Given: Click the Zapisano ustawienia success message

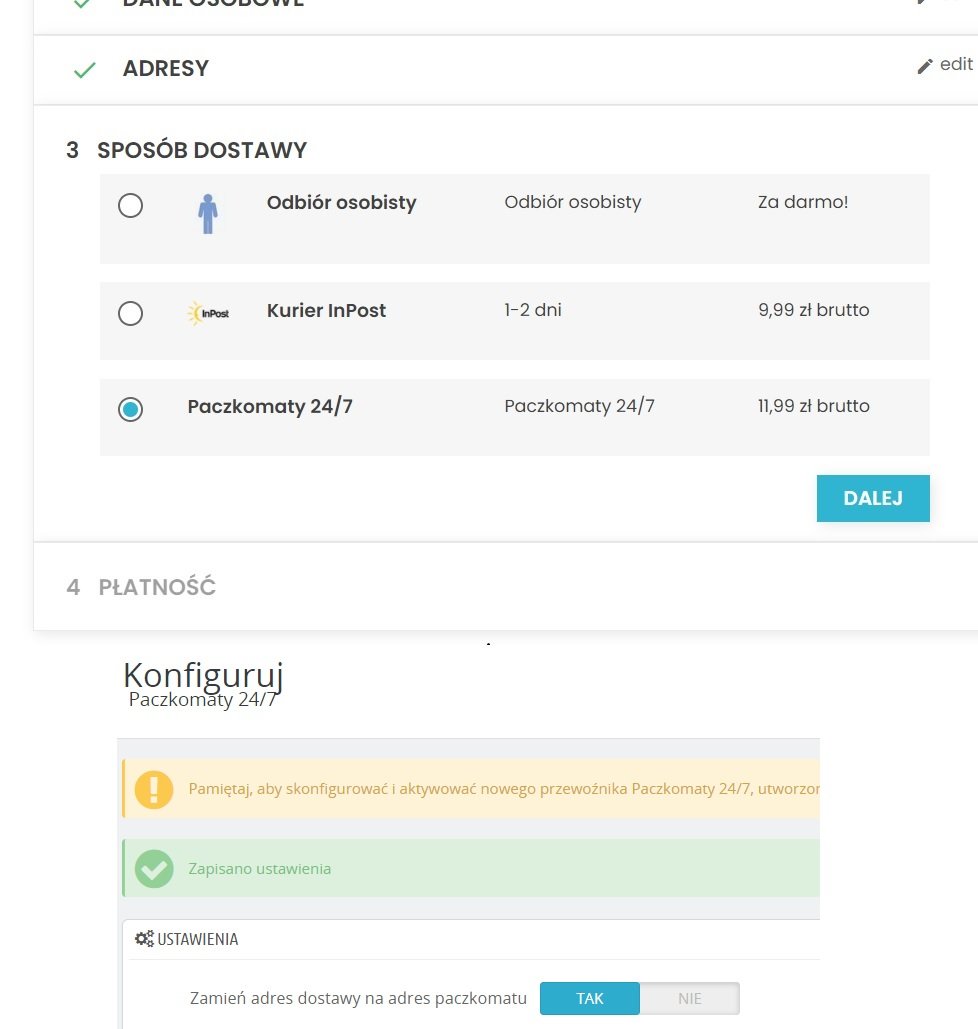Looking at the screenshot, I should point(259,868).
